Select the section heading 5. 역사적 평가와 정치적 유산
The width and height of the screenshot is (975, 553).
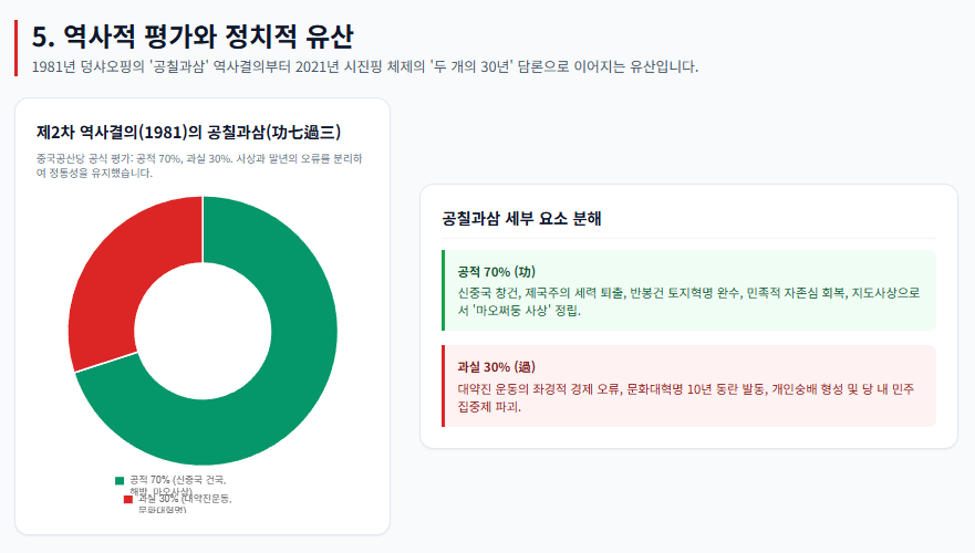click(x=192, y=37)
